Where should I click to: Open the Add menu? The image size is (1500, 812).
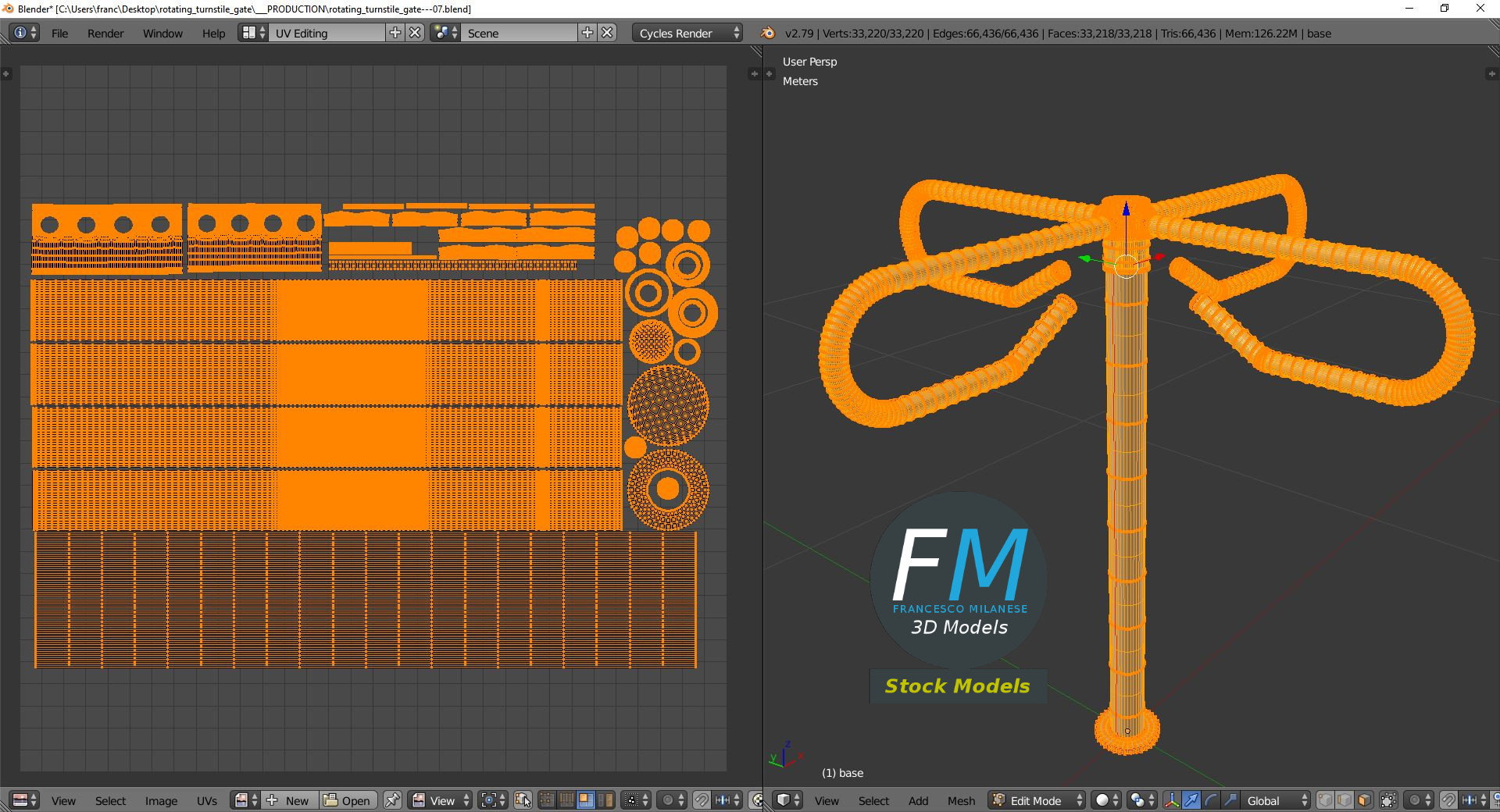918,800
